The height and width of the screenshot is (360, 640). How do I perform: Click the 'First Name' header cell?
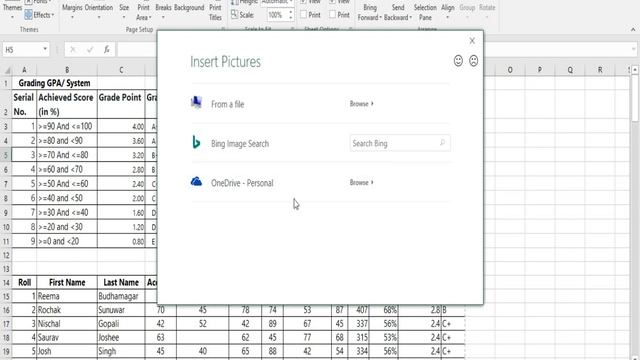coord(67,282)
